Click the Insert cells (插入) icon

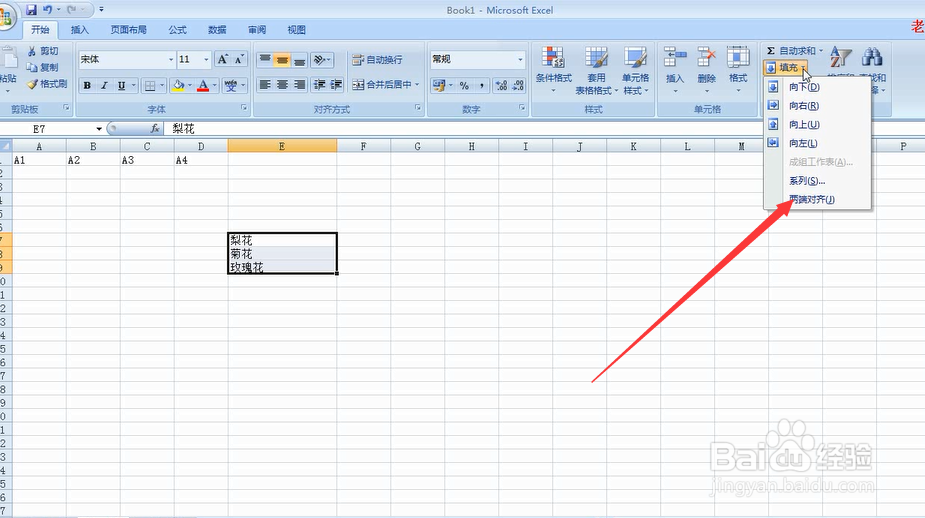(x=675, y=58)
